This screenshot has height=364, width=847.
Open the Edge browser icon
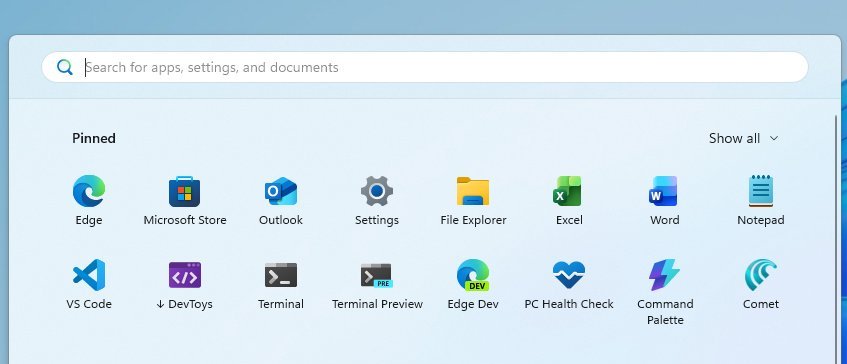[x=89, y=191]
